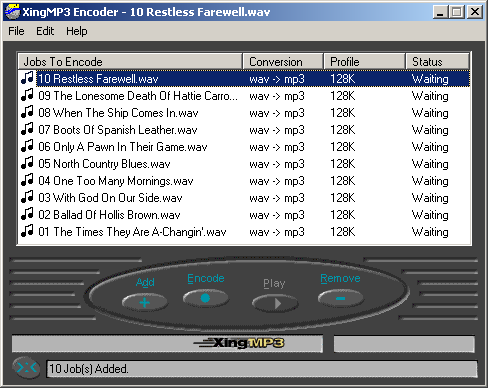Click the Play label
The height and width of the screenshot is (388, 488).
coord(274,283)
